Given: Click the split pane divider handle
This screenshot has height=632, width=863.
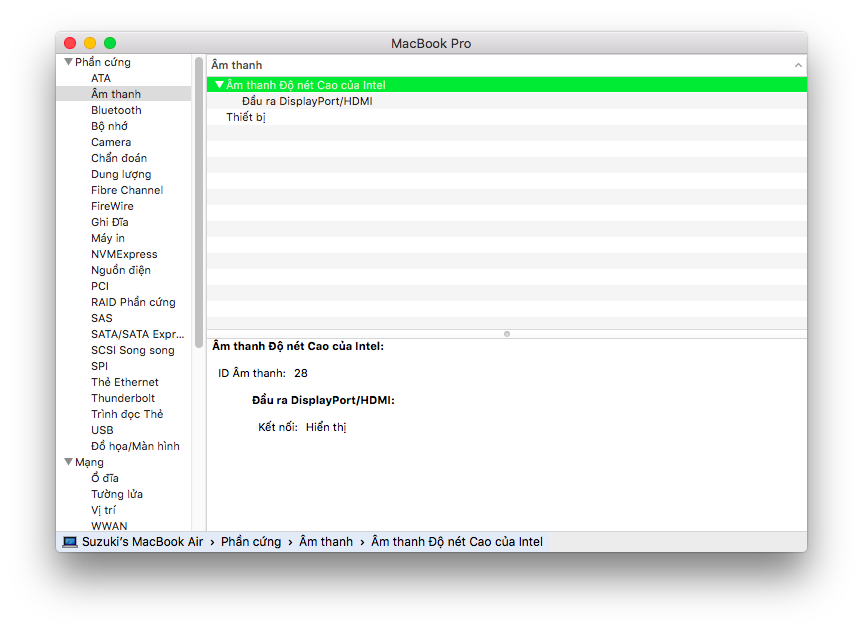Looking at the screenshot, I should point(507,333).
